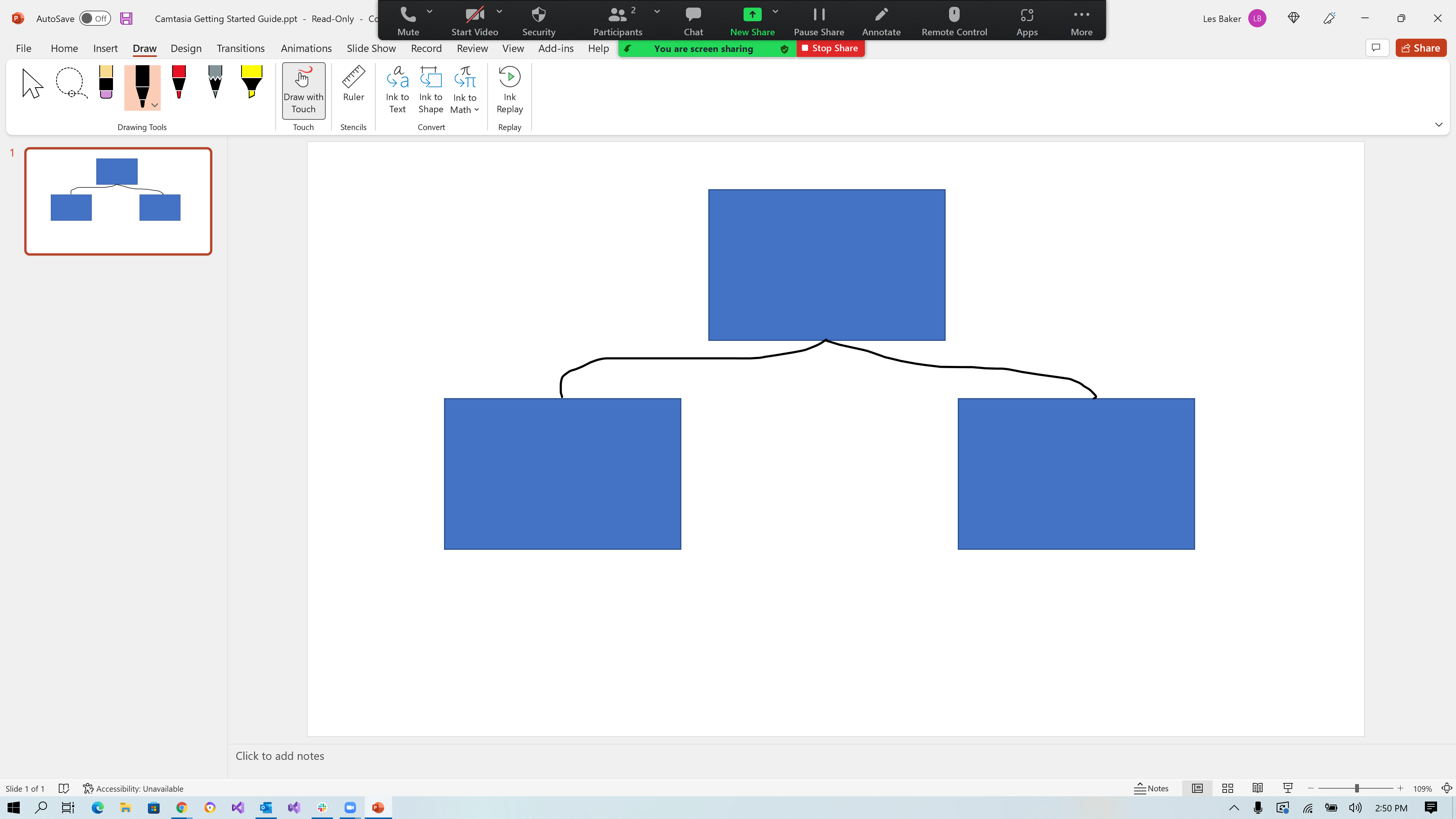Viewport: 1456px width, 819px height.
Task: Toggle Draw with Touch
Action: pyautogui.click(x=303, y=91)
